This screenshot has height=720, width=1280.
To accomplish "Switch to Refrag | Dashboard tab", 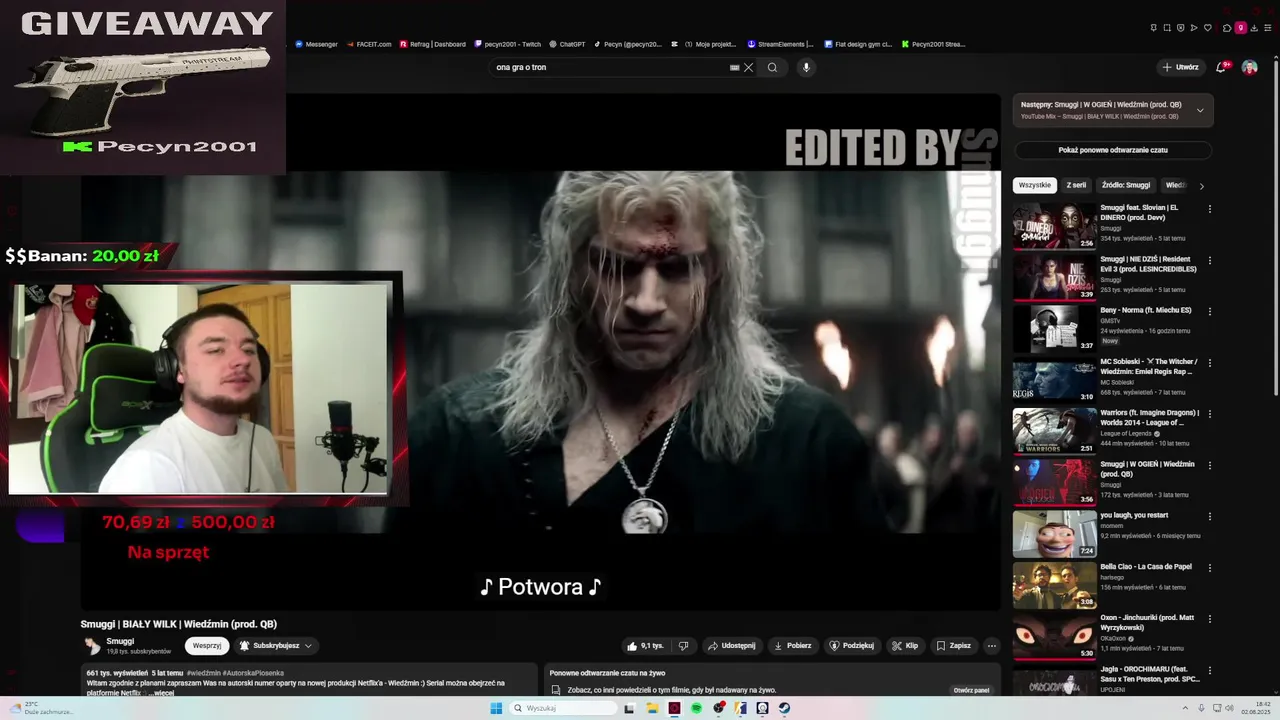I will (433, 44).
